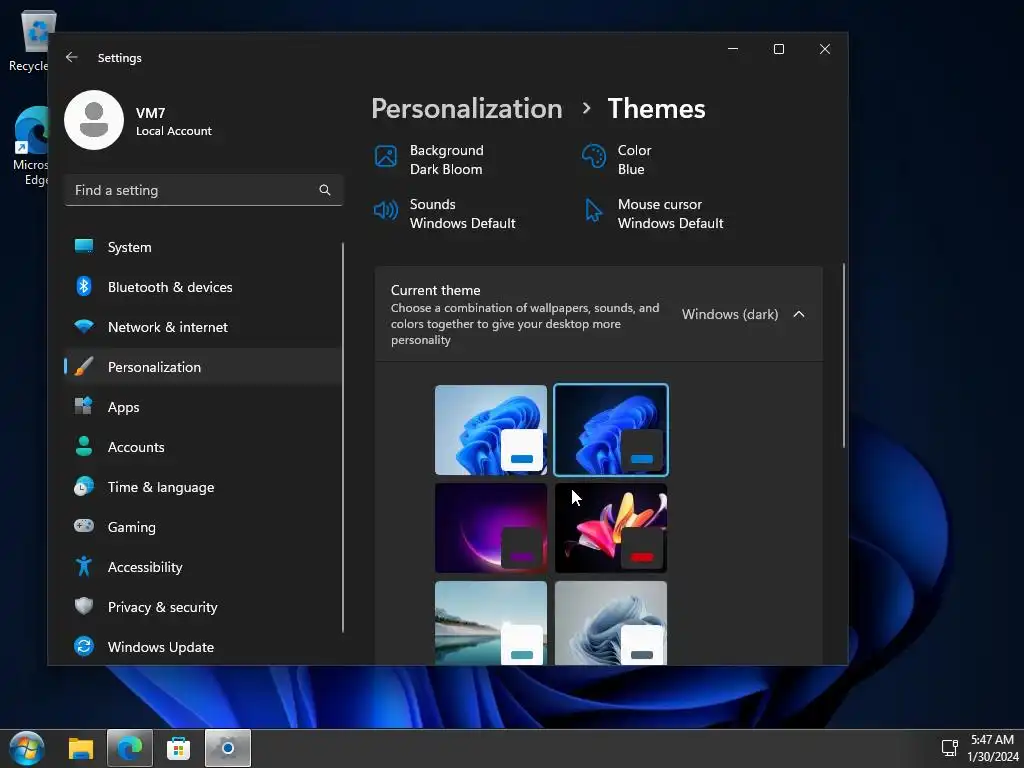Go back with the arrow button

pos(72,57)
